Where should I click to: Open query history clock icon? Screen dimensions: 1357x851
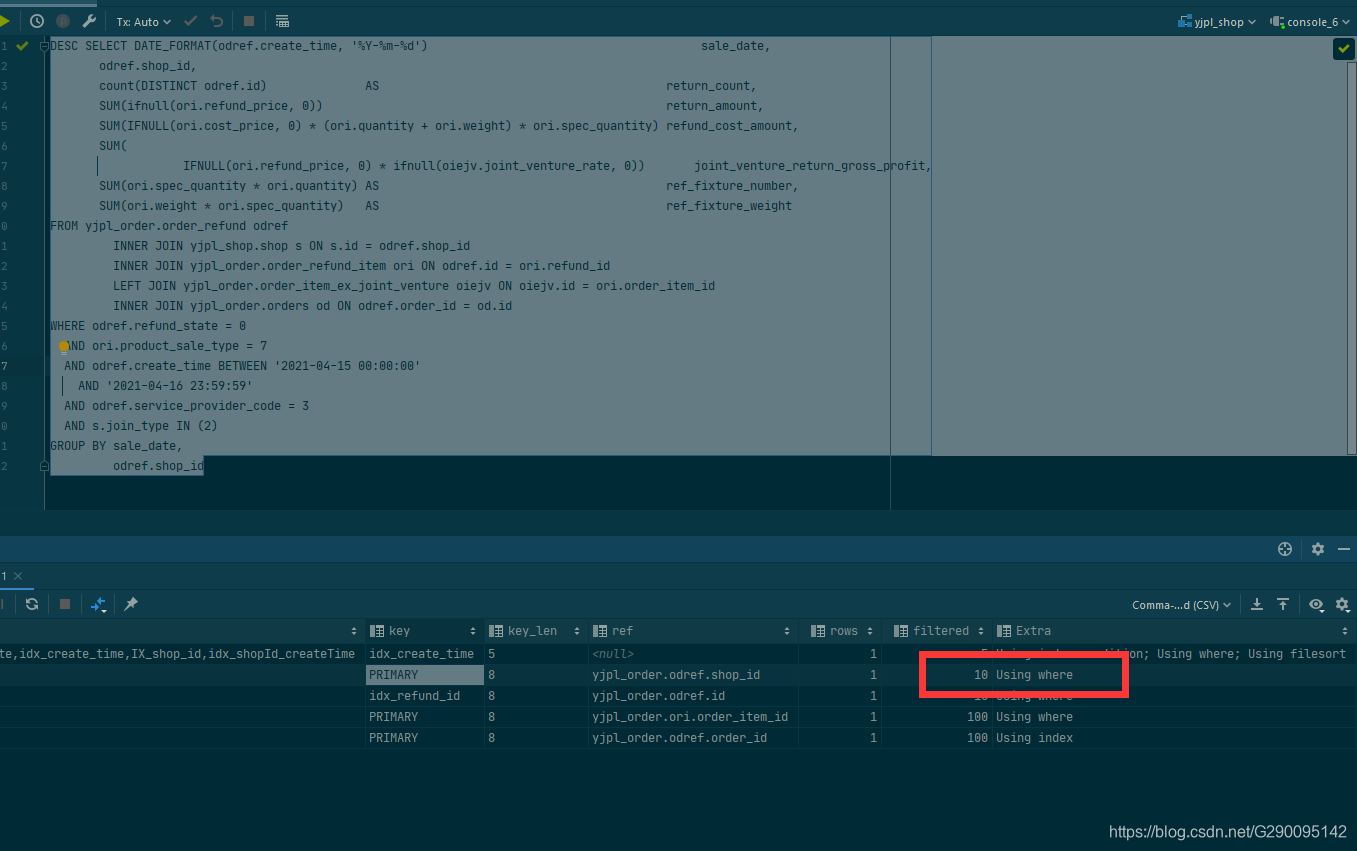point(37,21)
